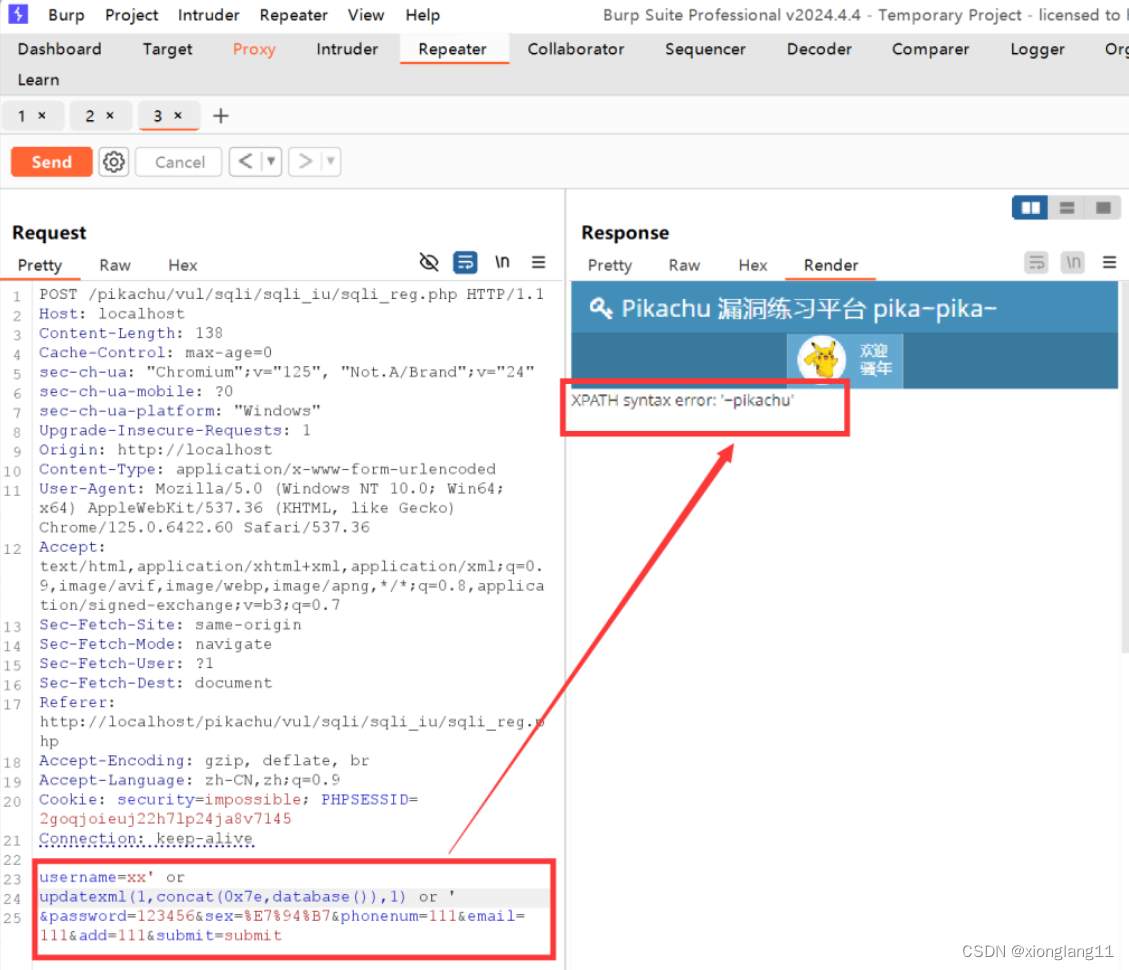This screenshot has width=1129, height=970.
Task: Switch to Comparer tab
Action: point(930,49)
